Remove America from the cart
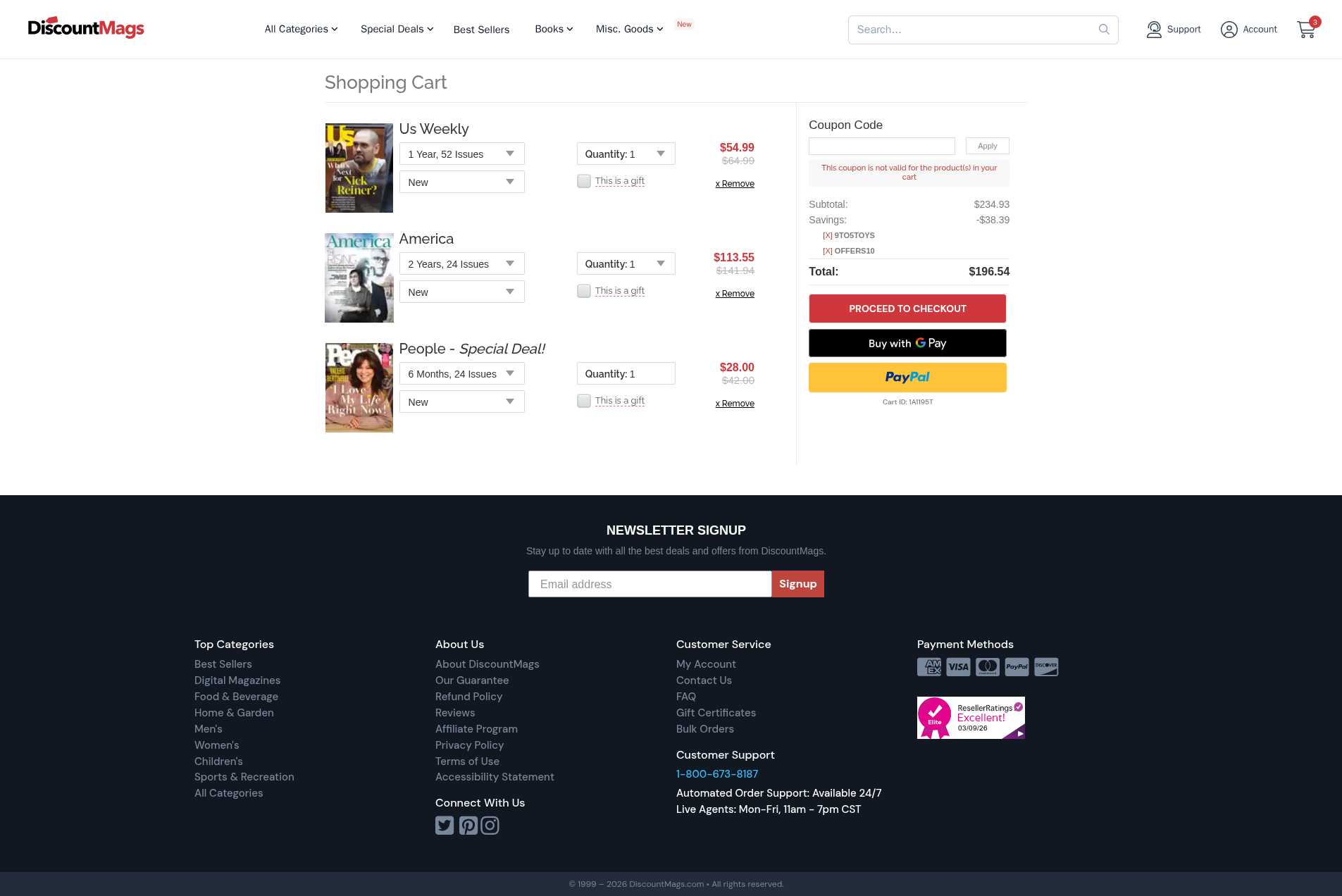Screen dimensions: 1342x896 (735, 294)
